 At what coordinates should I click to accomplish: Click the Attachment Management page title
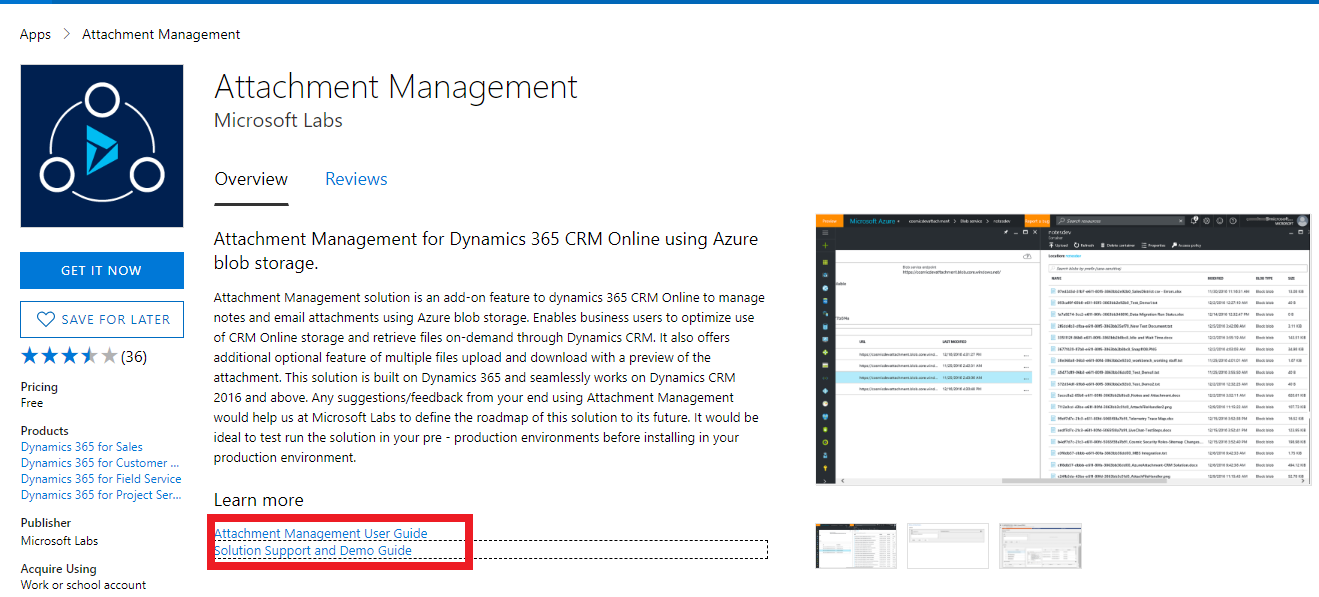(396, 86)
